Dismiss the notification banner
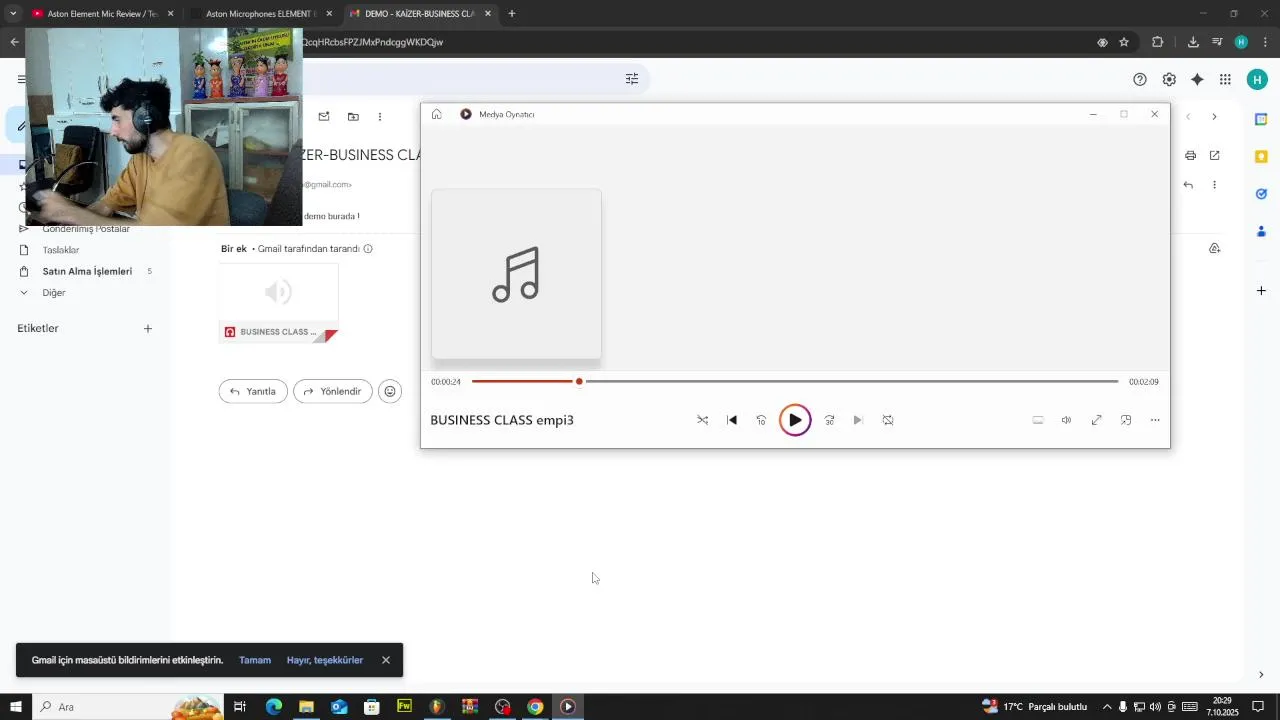 (386, 660)
